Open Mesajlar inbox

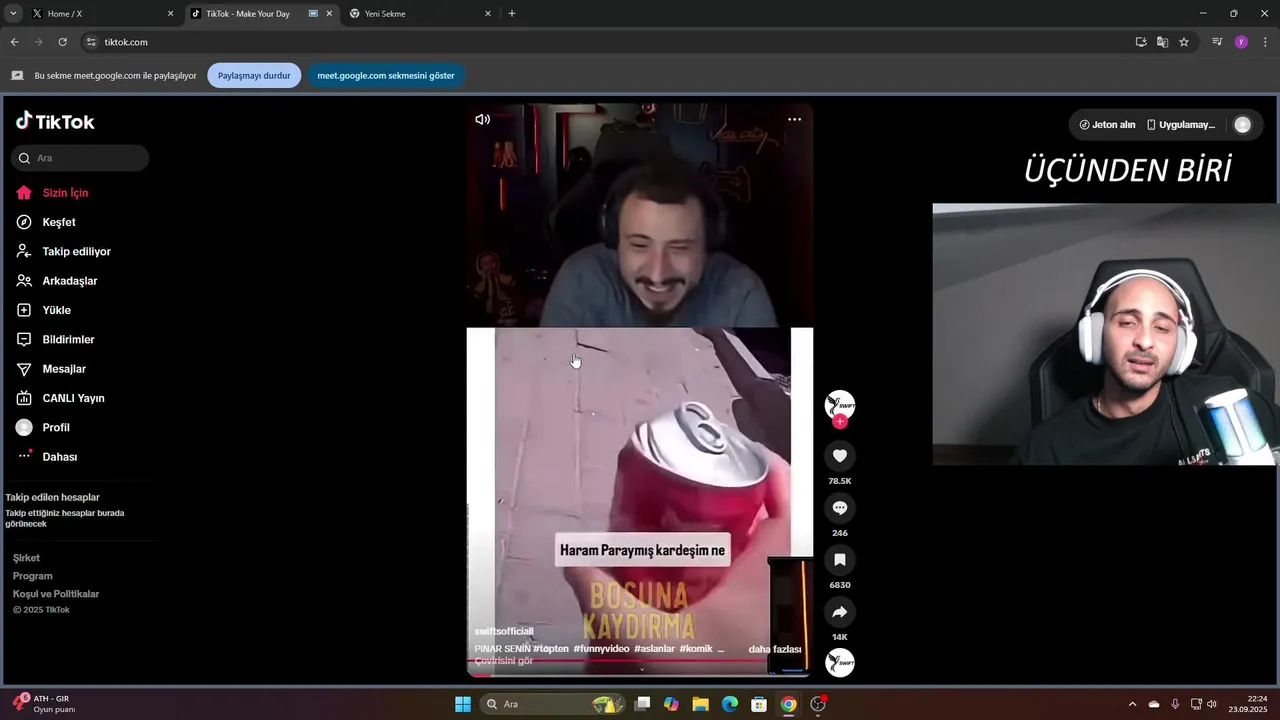coord(64,369)
